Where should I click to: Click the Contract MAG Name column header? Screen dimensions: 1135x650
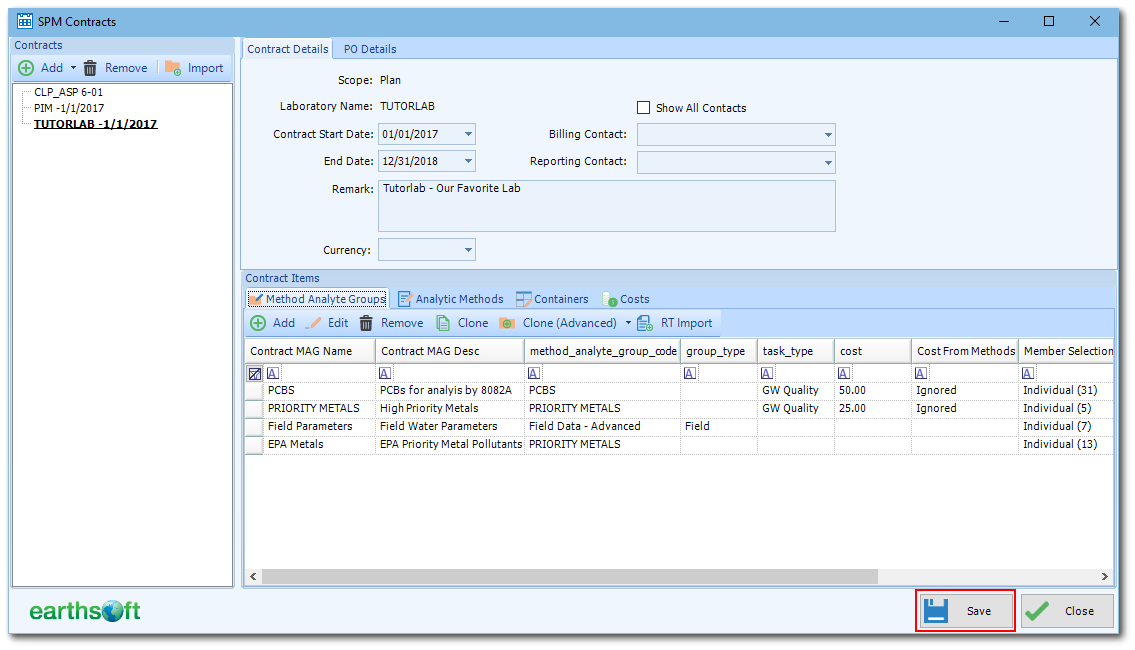tap(310, 351)
